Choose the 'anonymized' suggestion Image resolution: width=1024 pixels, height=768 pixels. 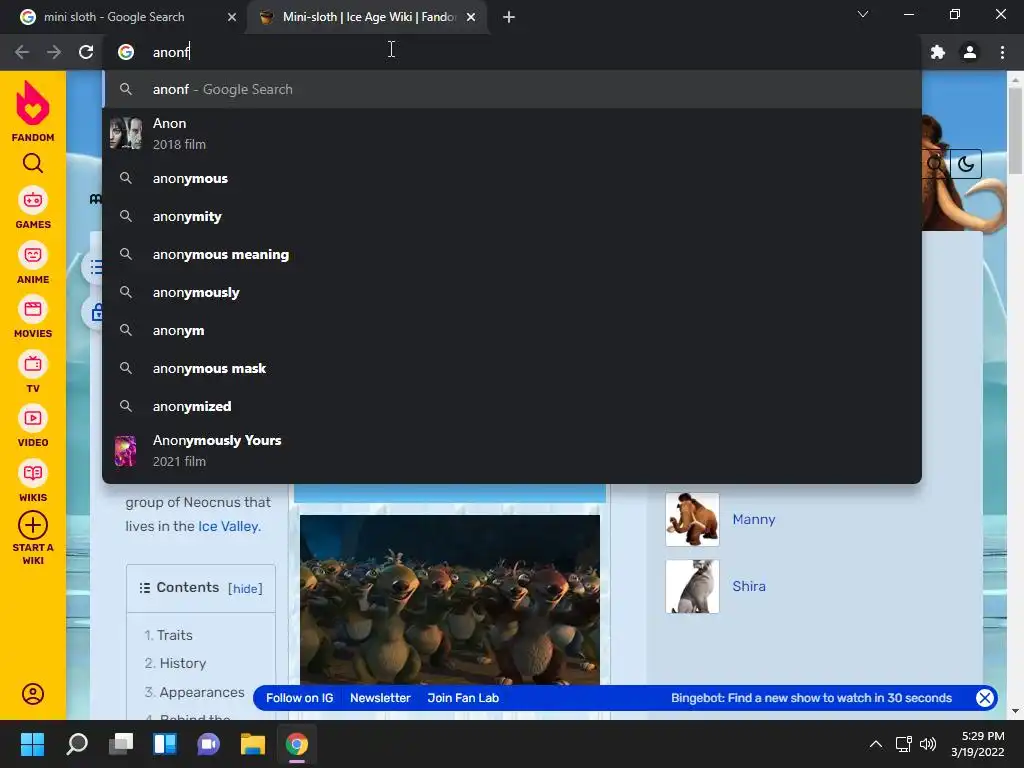[x=512, y=406]
